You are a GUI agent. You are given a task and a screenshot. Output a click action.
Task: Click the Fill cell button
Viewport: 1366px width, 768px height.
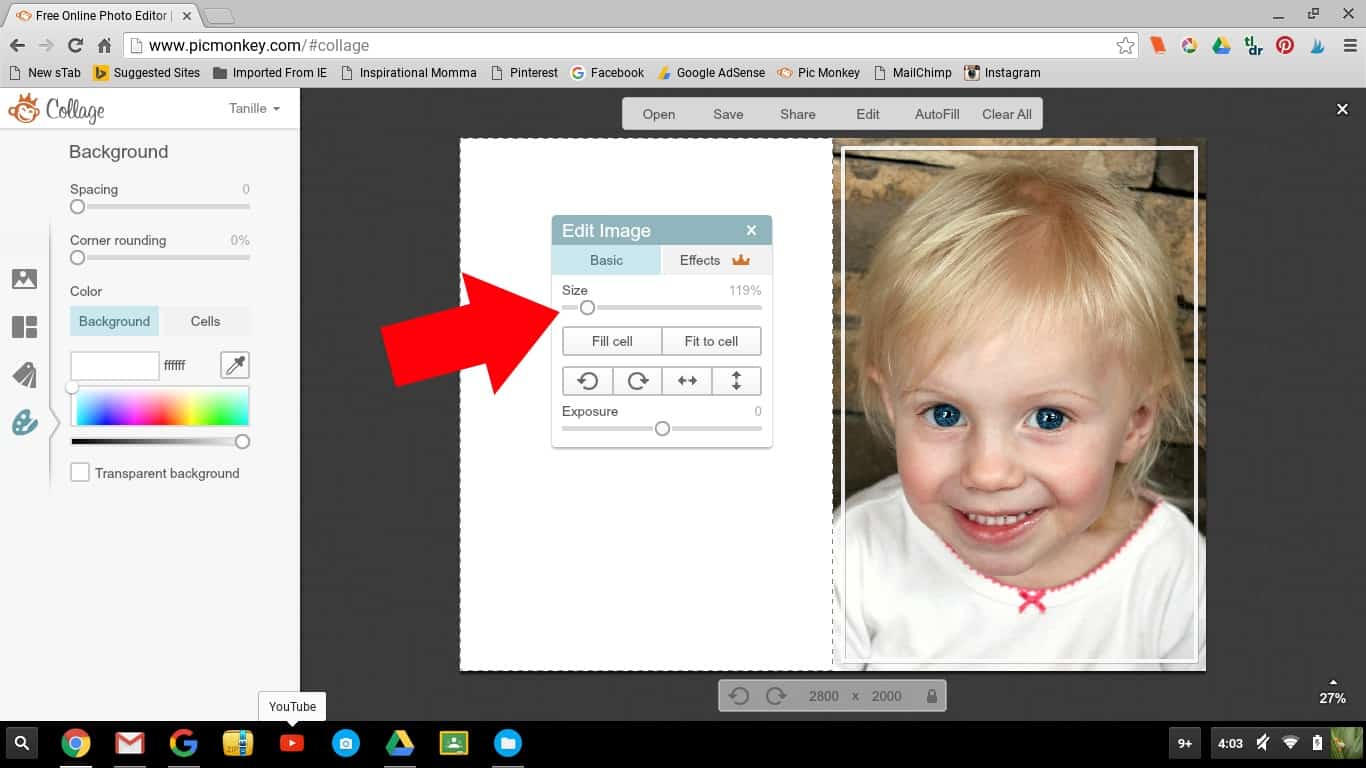click(x=612, y=341)
